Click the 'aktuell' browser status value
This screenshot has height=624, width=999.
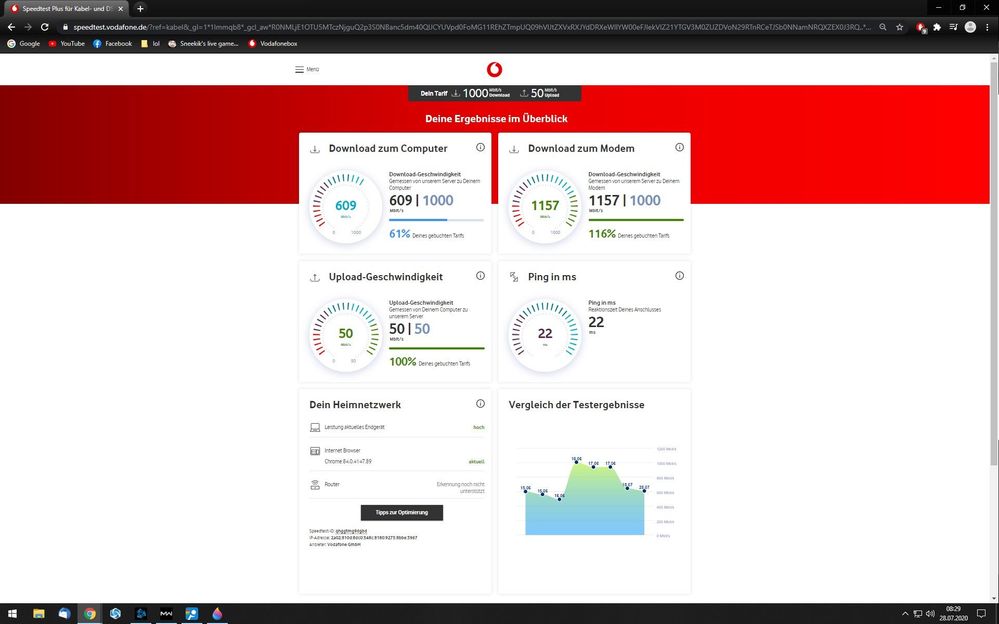tap(477, 461)
